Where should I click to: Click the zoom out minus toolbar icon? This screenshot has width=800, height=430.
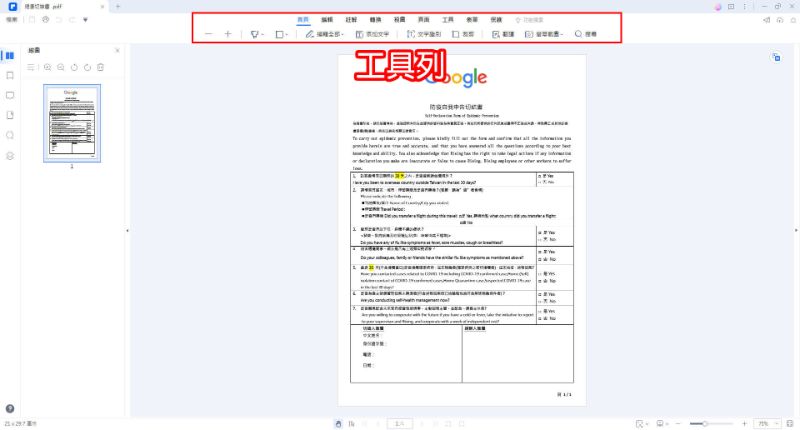pyautogui.click(x=208, y=34)
